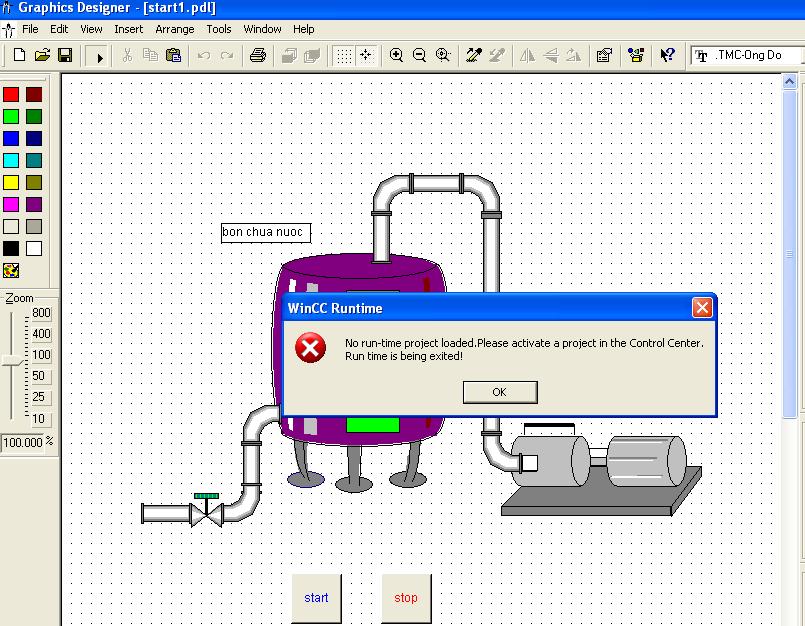Click the Print icon in the toolbar

pyautogui.click(x=257, y=56)
